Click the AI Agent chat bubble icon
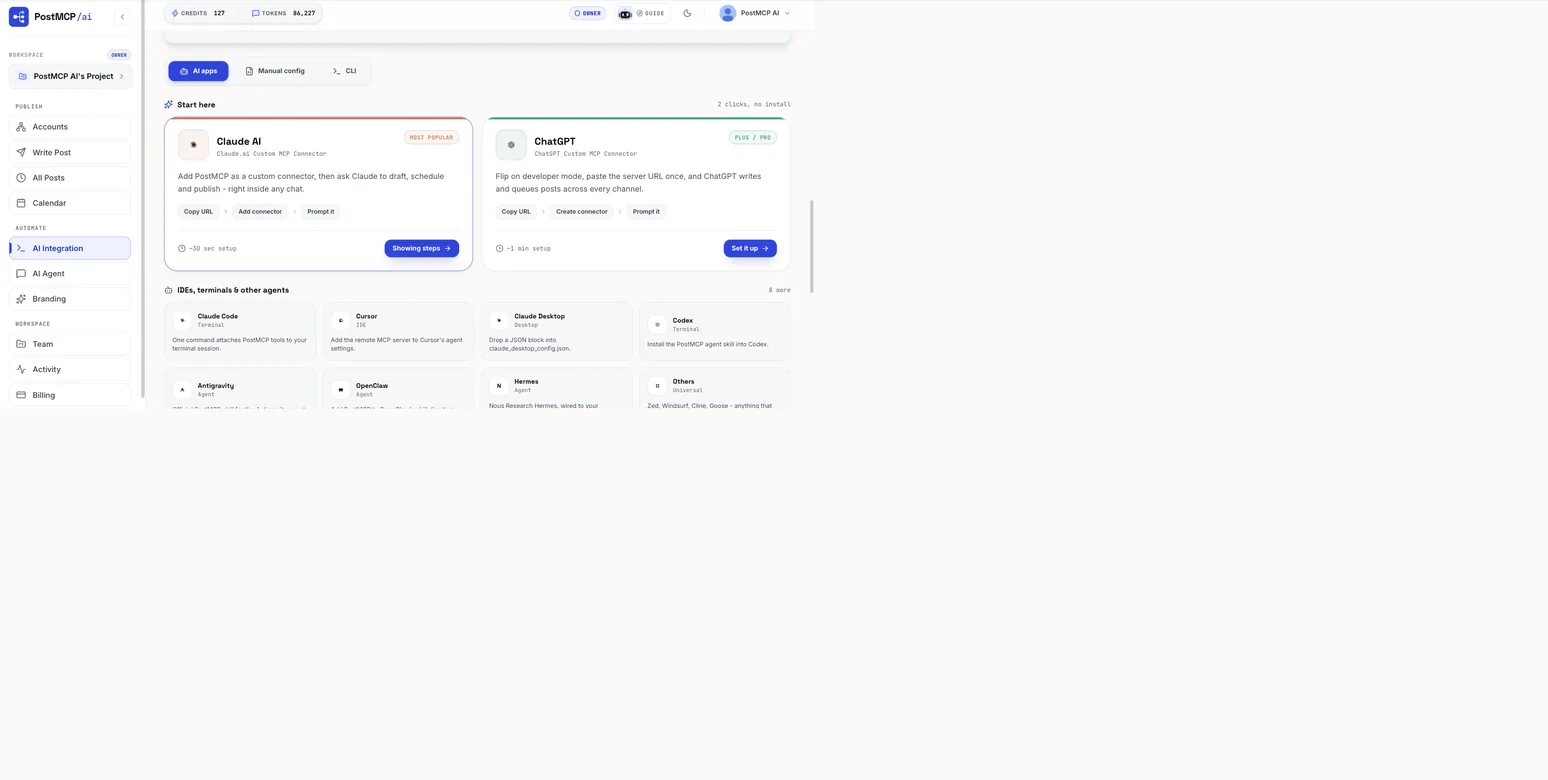The image size is (1548, 780). (21, 273)
